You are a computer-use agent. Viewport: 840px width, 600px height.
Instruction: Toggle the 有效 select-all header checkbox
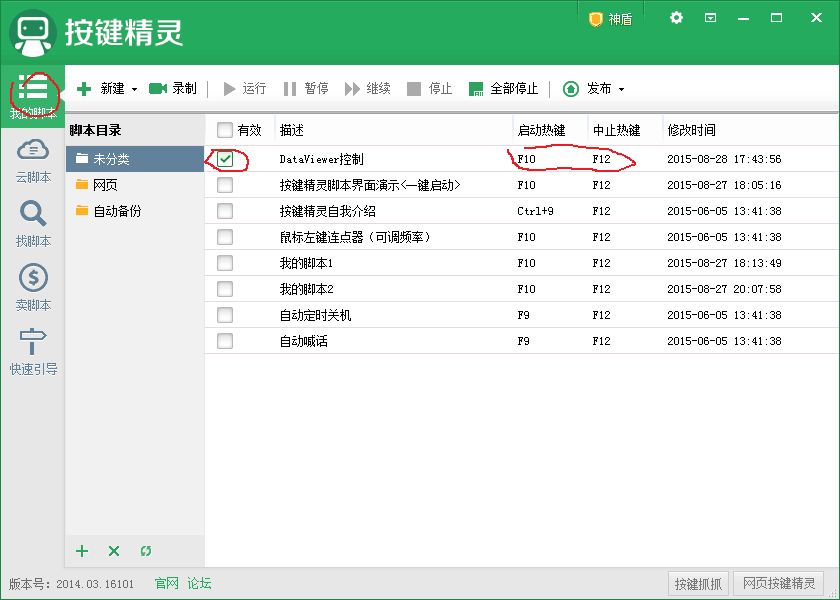tap(224, 130)
